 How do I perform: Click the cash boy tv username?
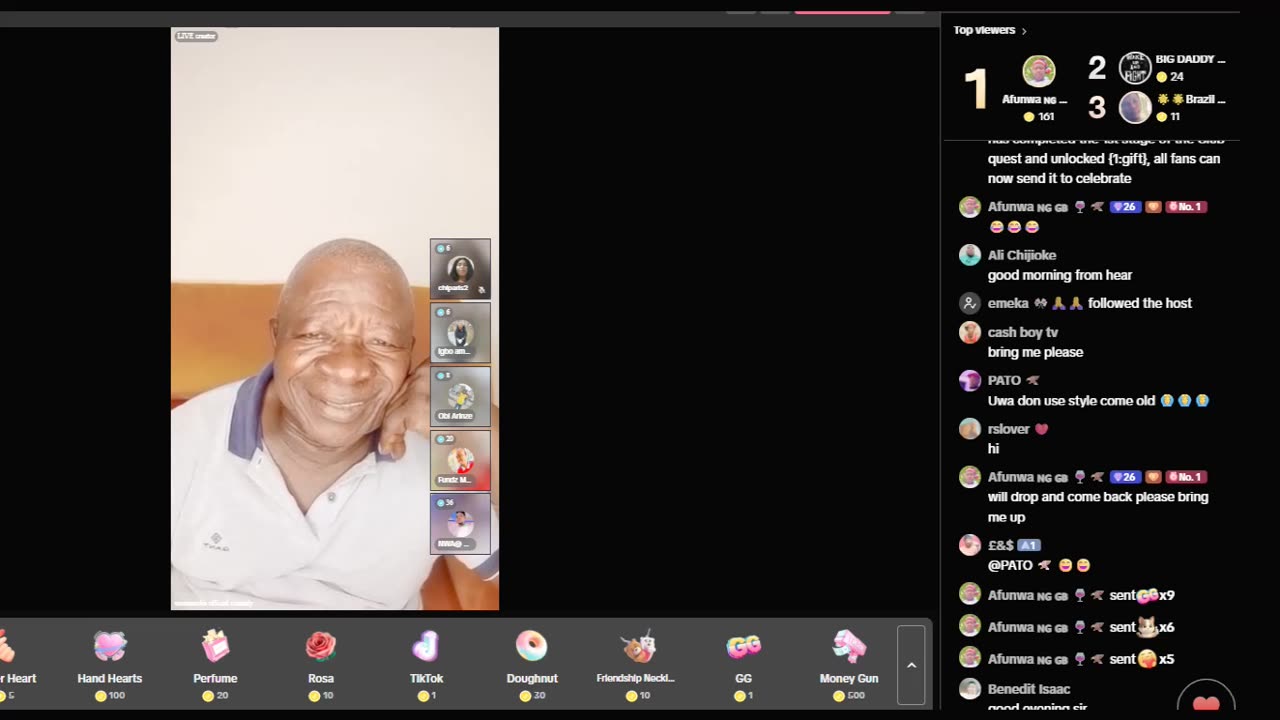point(1023,332)
